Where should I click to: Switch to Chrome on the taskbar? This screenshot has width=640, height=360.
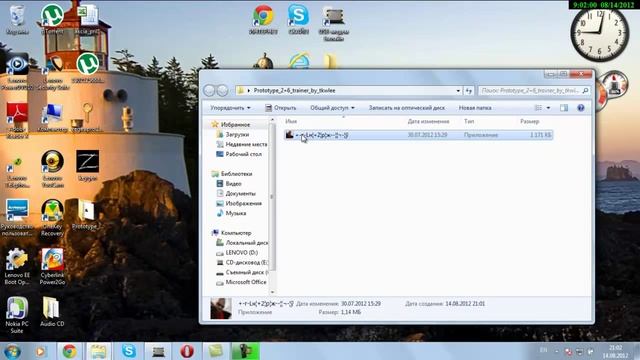69,351
